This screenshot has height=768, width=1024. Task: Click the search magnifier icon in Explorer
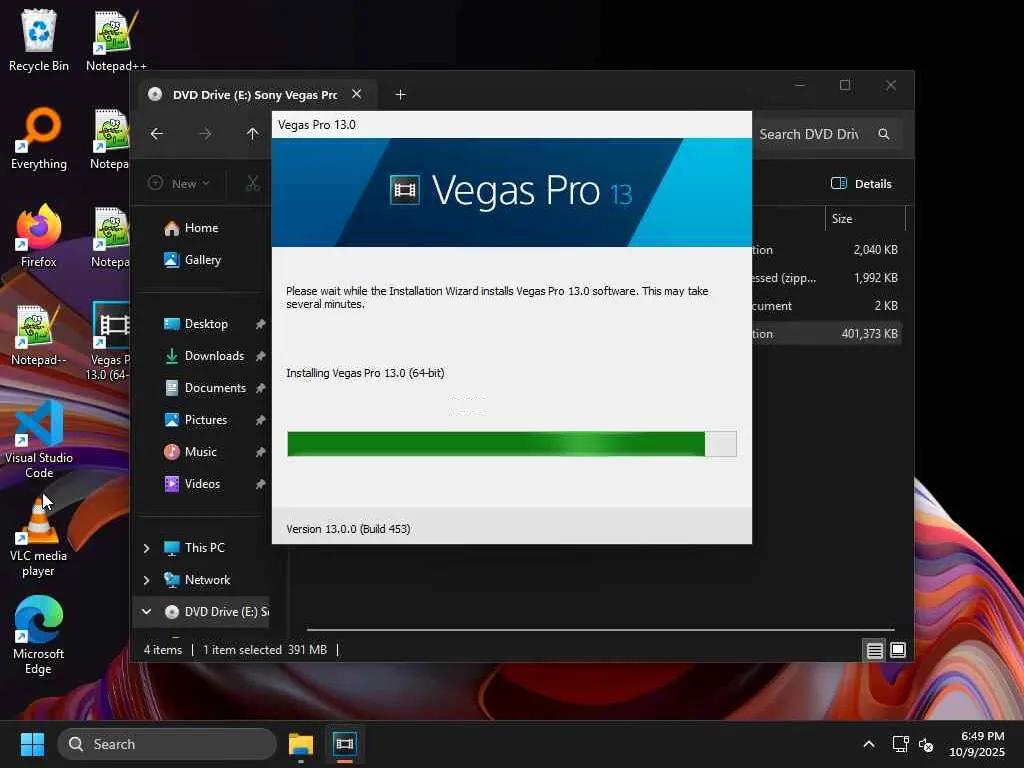[x=884, y=134]
